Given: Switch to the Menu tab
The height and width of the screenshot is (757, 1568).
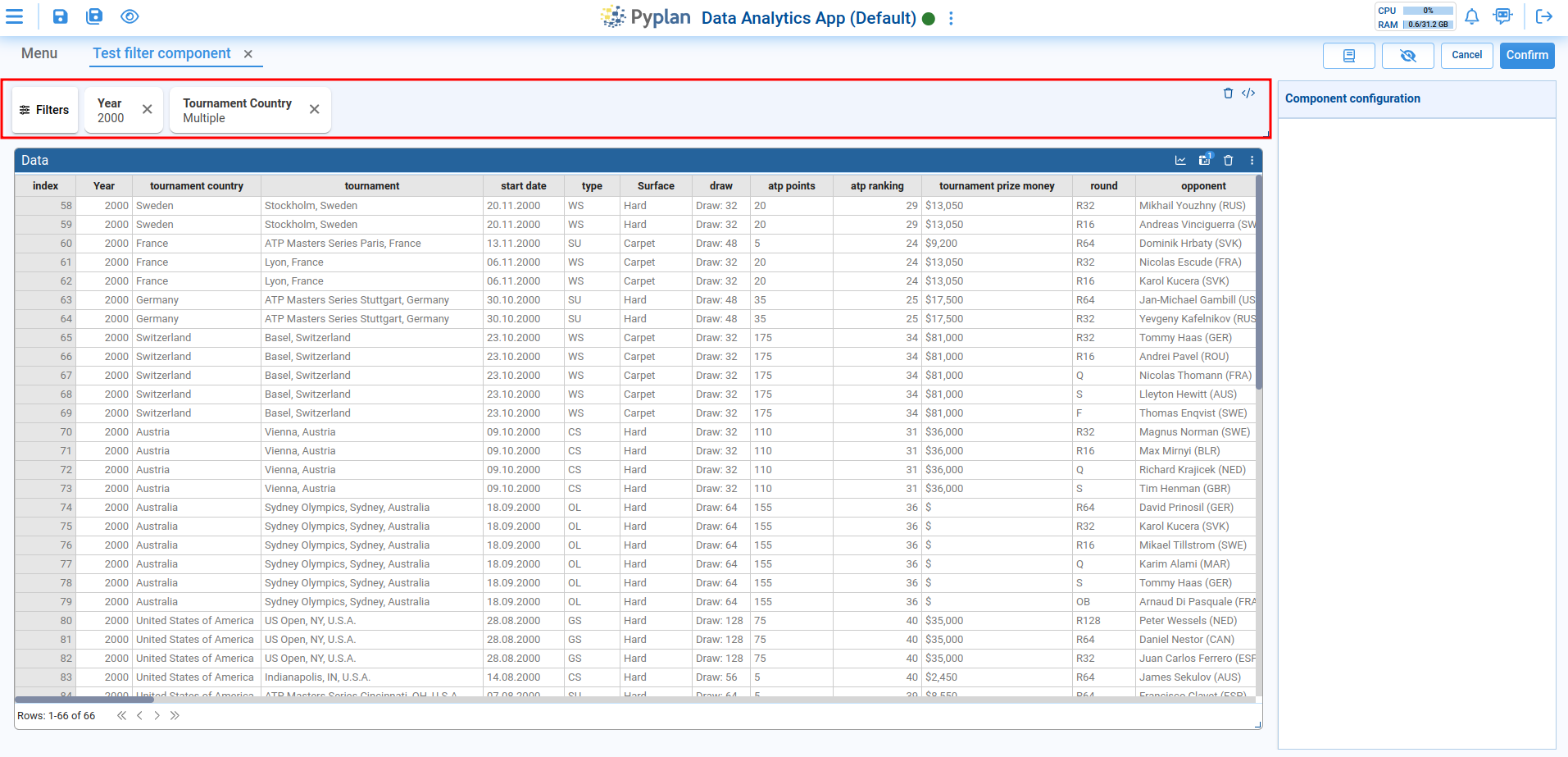Looking at the screenshot, I should [39, 53].
